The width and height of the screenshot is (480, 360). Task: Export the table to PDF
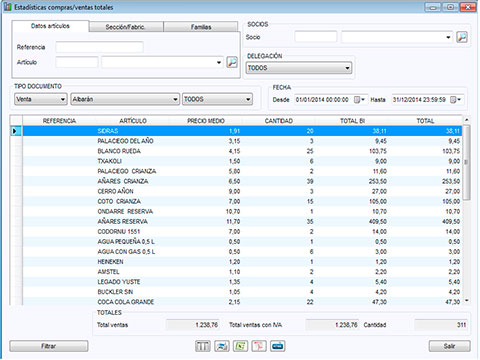pyautogui.click(x=259, y=346)
